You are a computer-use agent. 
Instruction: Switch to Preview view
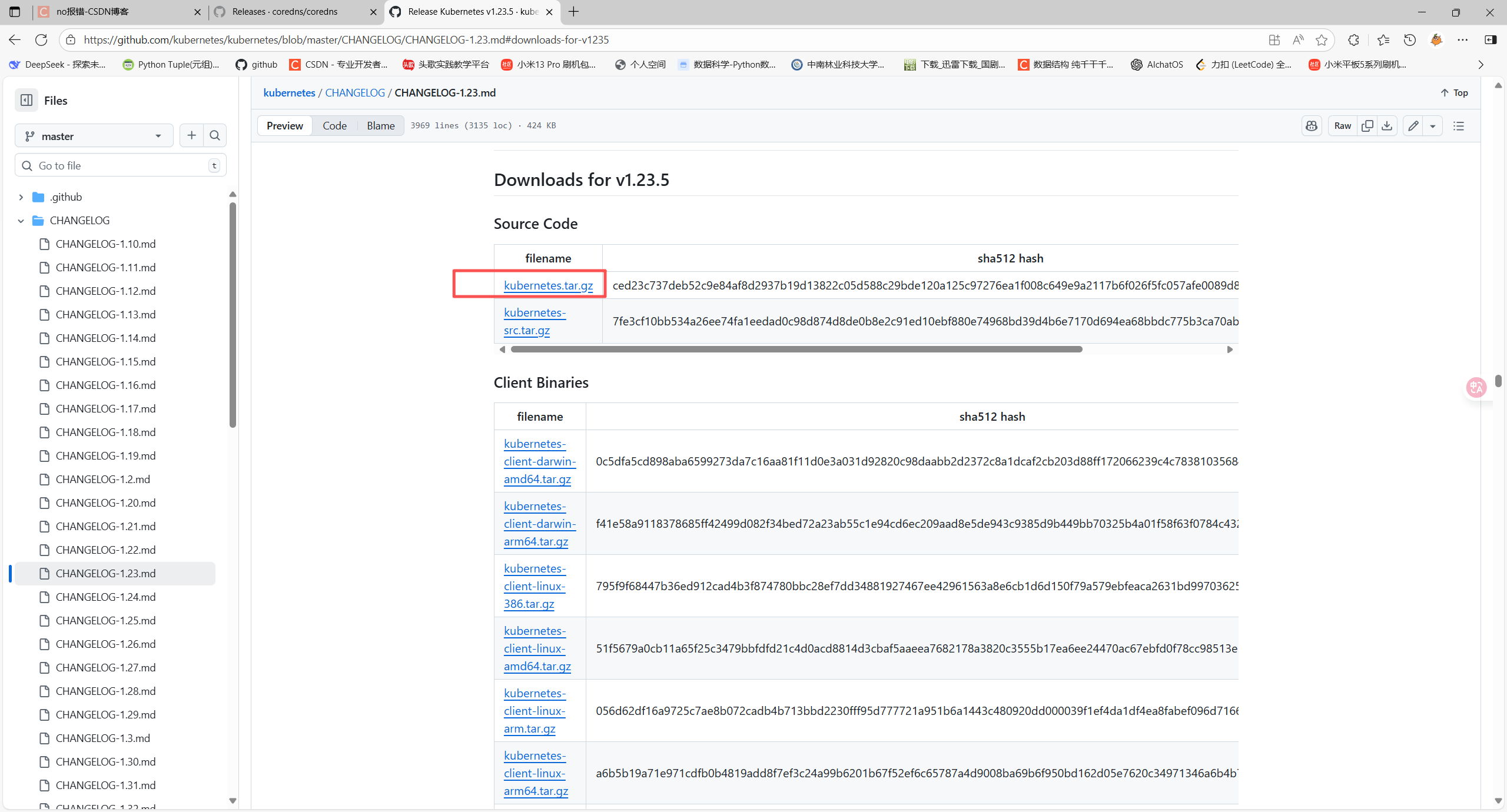[285, 126]
